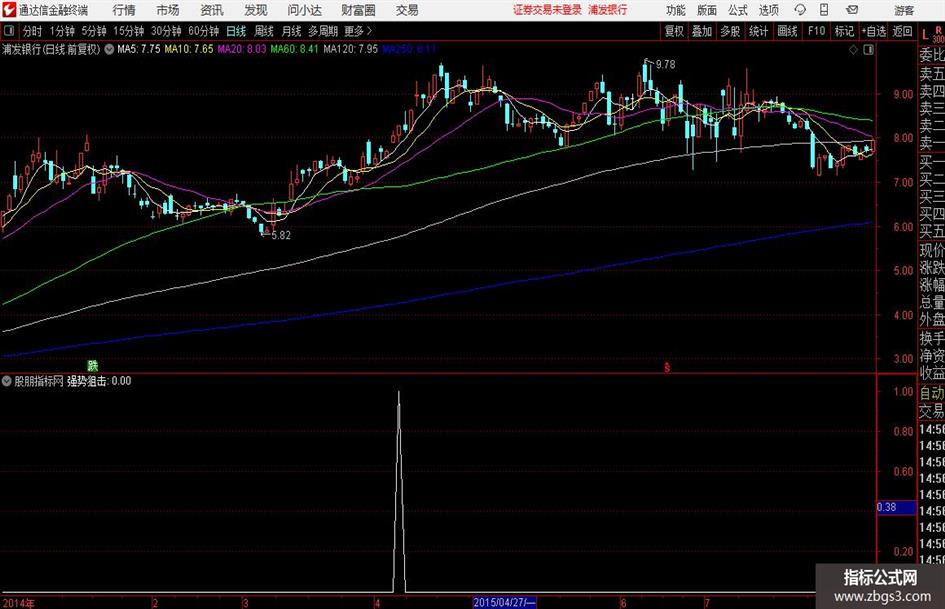Viewport: 945px width, 609px height.
Task: Switch to the 15分钟 period
Action: click(129, 31)
